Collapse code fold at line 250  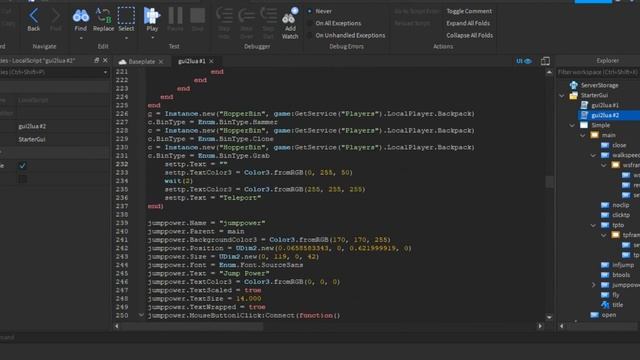tap(141, 315)
